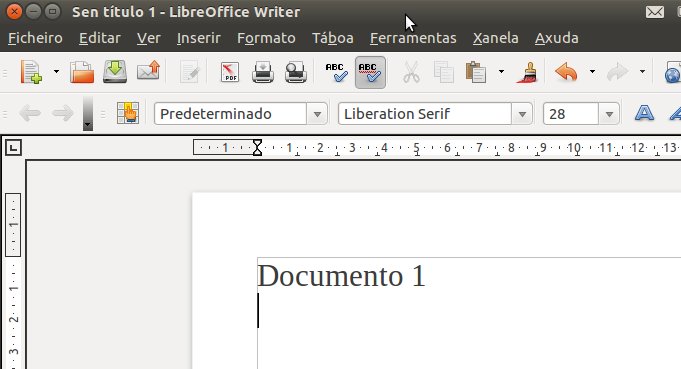Activate the Clone Formatting paintbrush
The width and height of the screenshot is (681, 369).
click(x=527, y=72)
